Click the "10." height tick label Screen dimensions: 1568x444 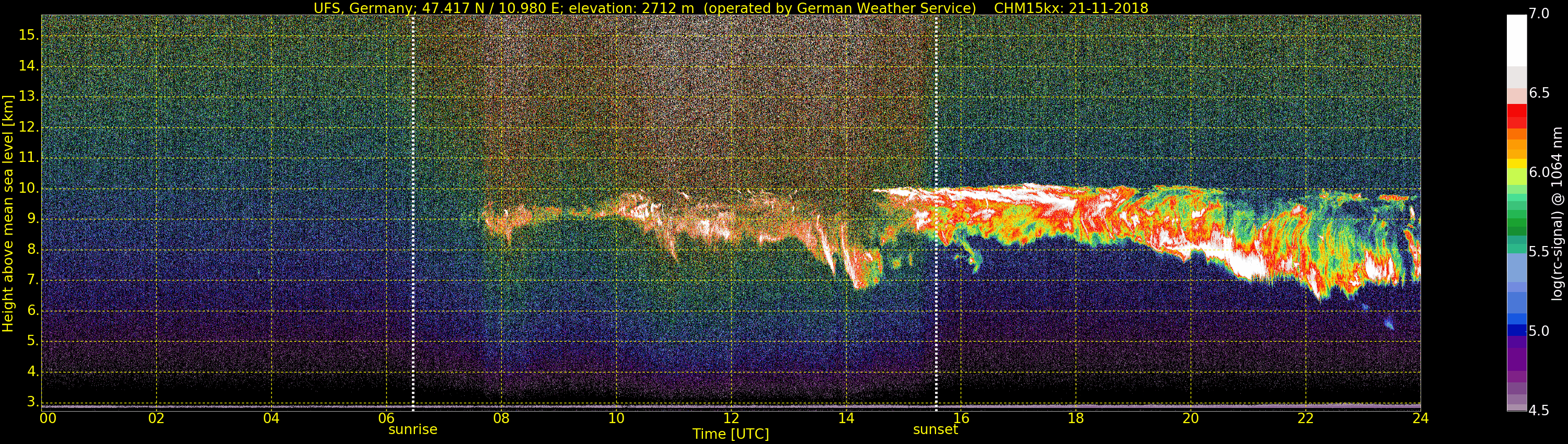point(29,189)
